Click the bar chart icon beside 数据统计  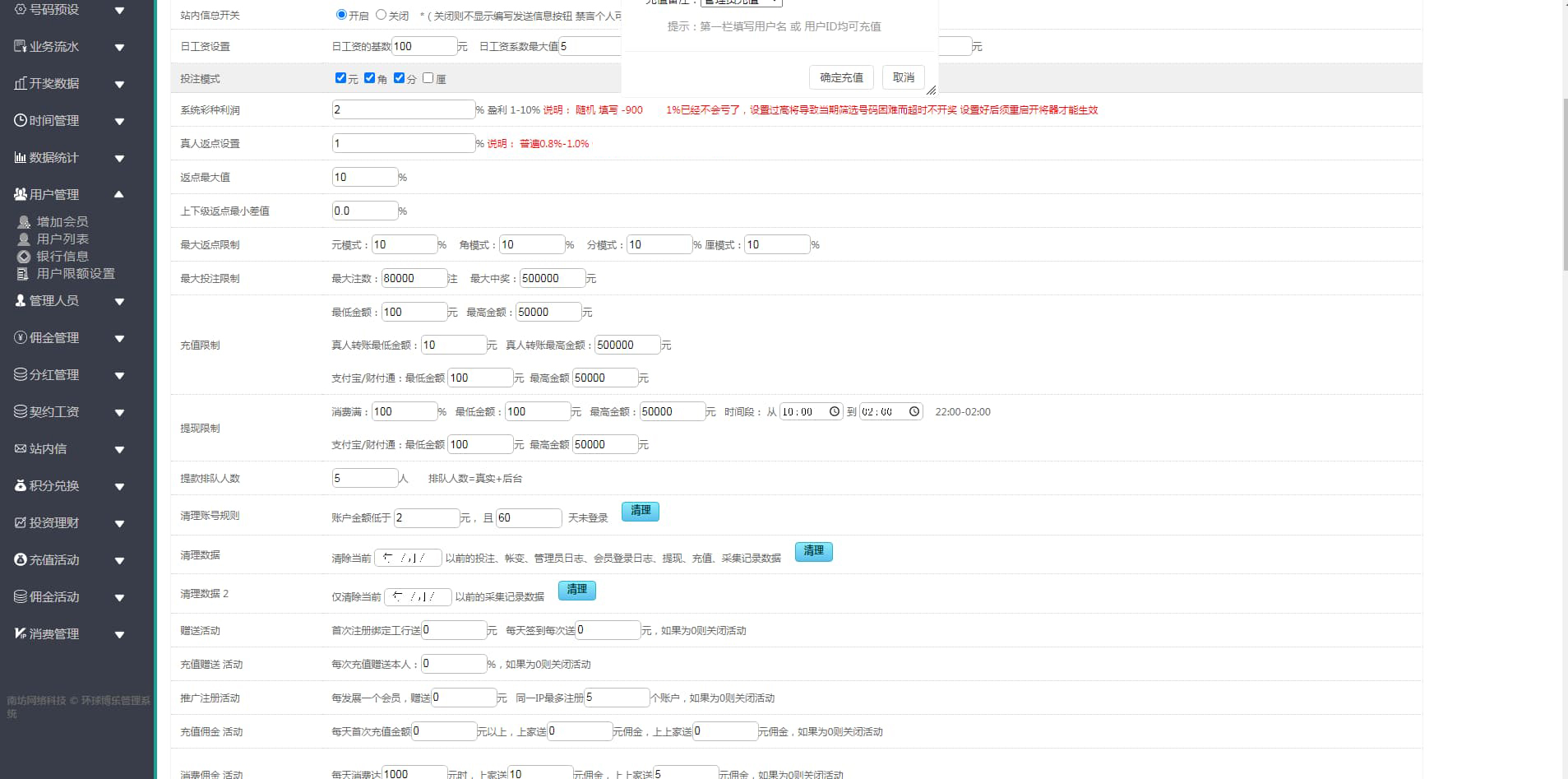click(21, 157)
